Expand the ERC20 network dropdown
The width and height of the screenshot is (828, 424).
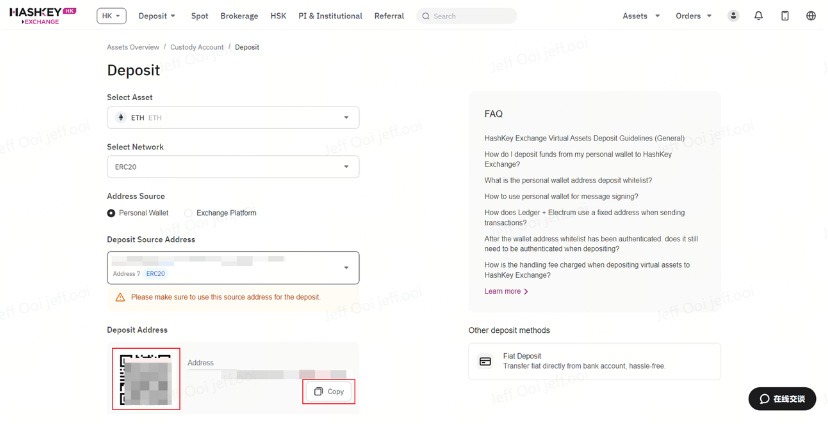pyautogui.click(x=232, y=167)
